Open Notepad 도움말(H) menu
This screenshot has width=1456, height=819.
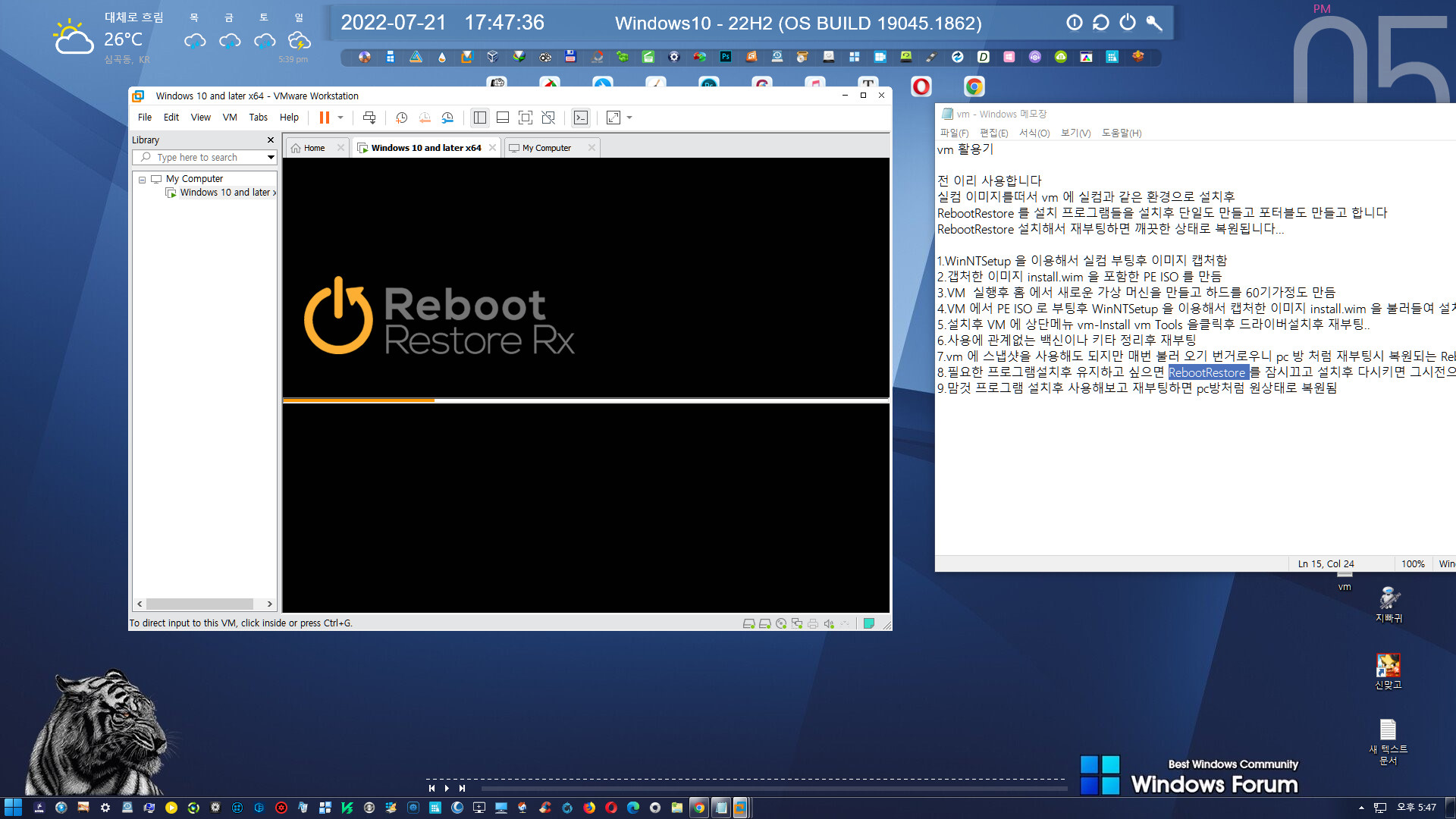1122,133
